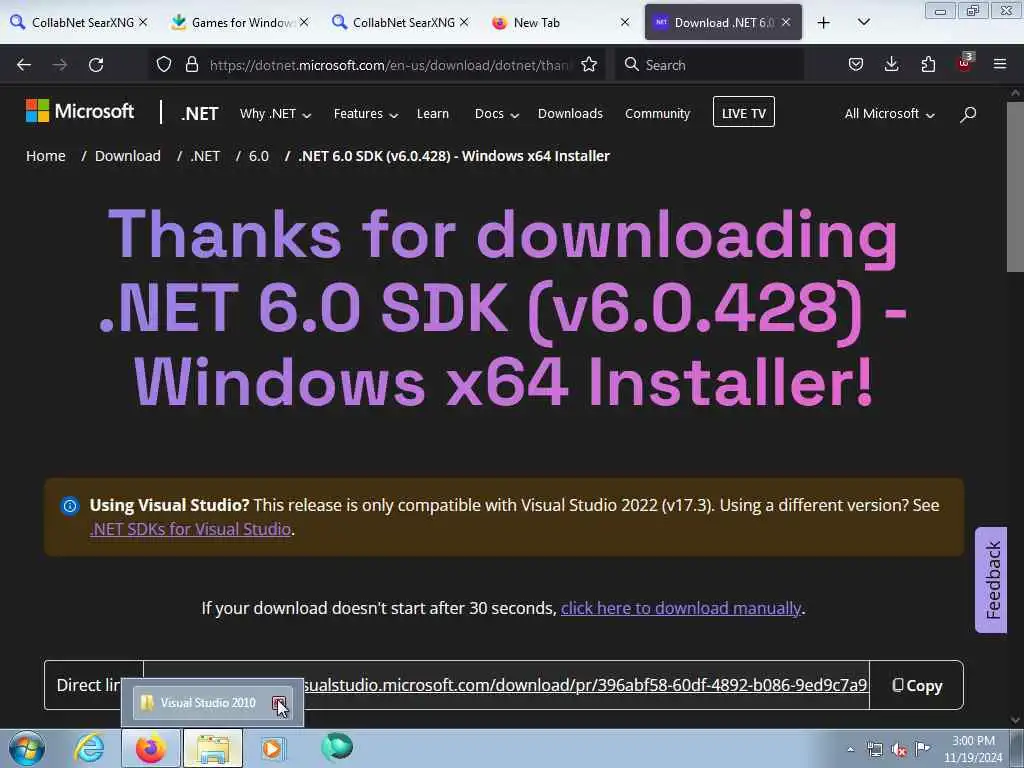Screen dimensions: 1024x768
Task: Open Windows Media Player taskbar icon
Action: point(273,748)
